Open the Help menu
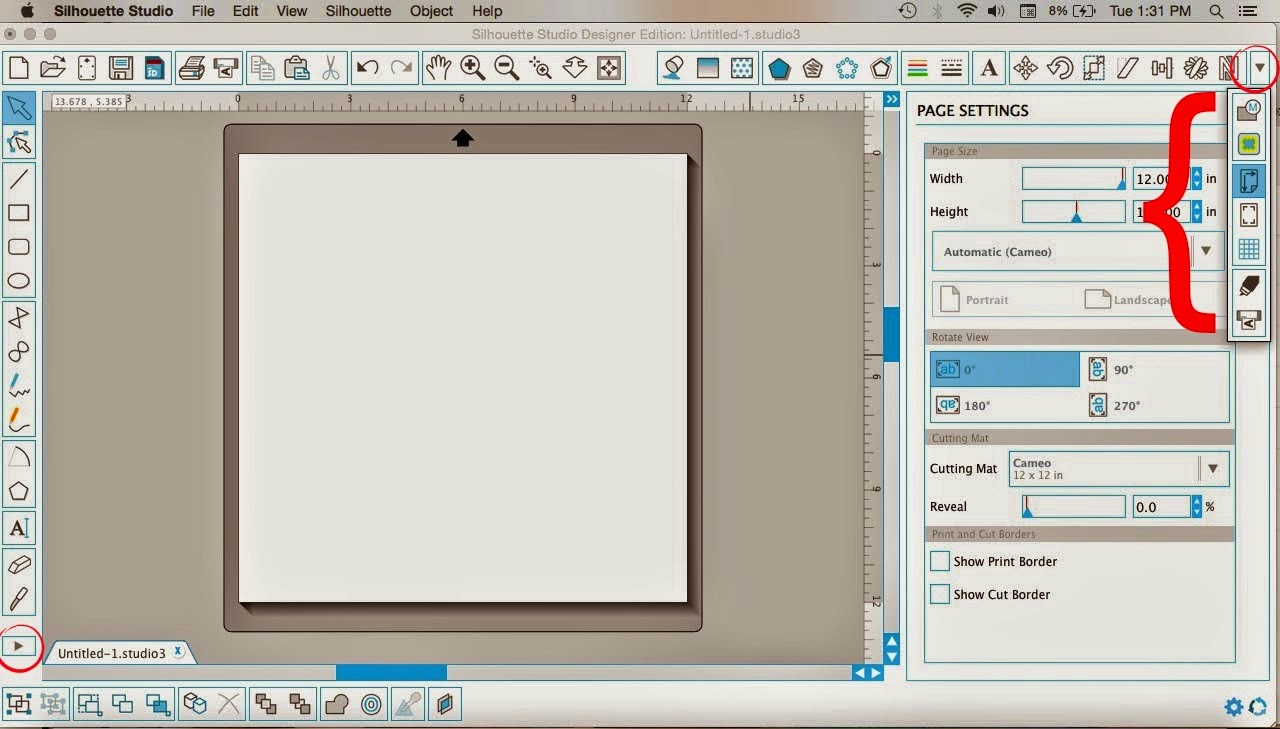The height and width of the screenshot is (729, 1280). [x=487, y=11]
